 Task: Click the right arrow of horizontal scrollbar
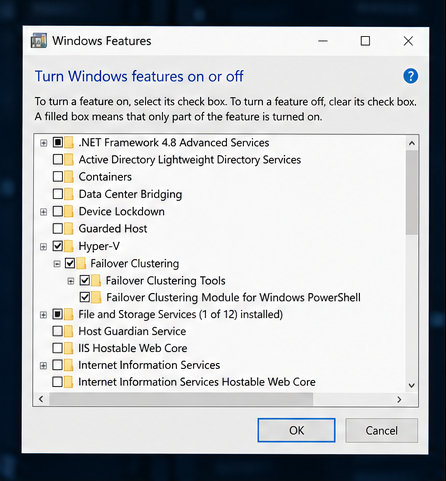click(x=399, y=399)
